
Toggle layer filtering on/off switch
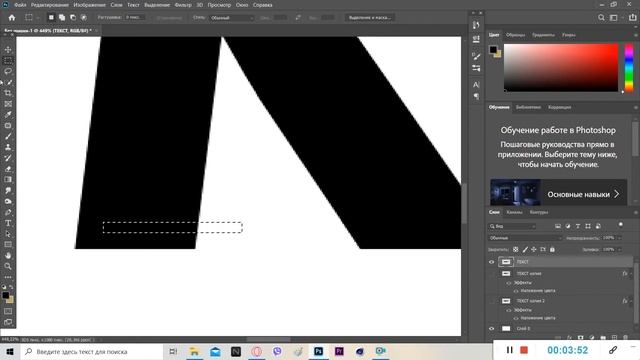[620, 225]
